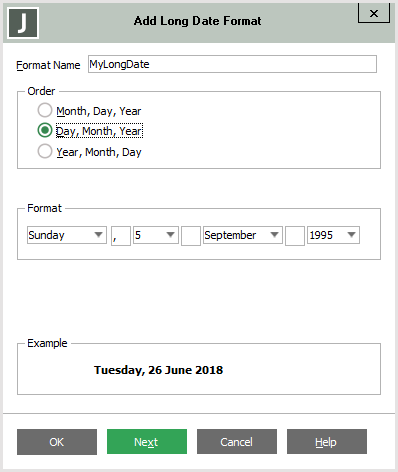Confirm with the OK button
Image resolution: width=398 pixels, height=472 pixels.
[57, 442]
